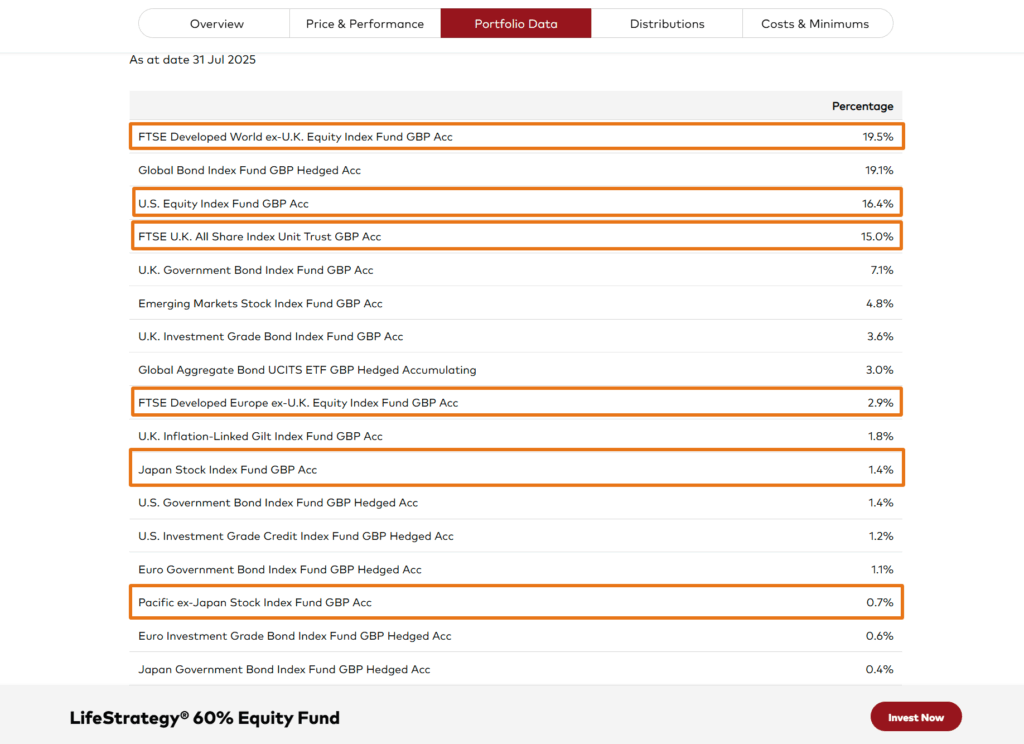Click LifeStrategy 60% Equity Fund title
This screenshot has width=1024, height=744.
pos(204,718)
